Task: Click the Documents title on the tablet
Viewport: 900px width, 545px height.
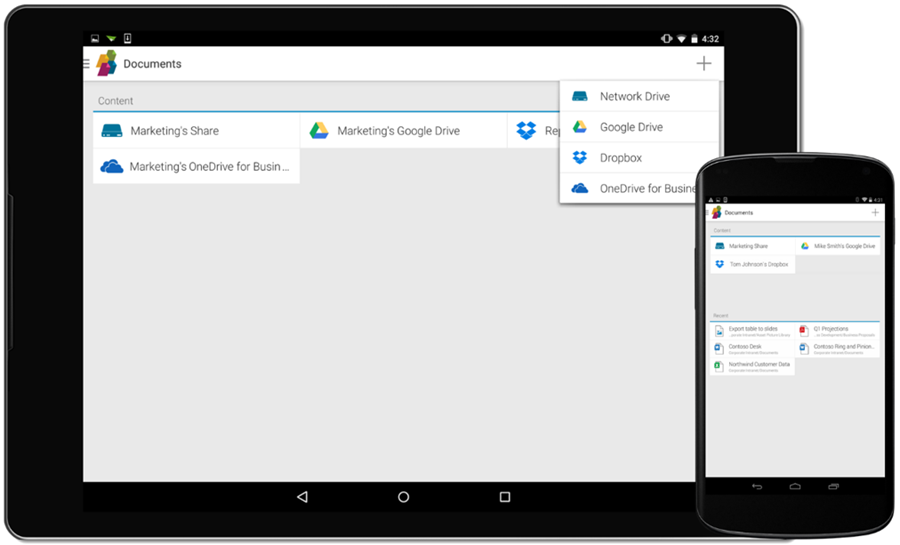Action: click(x=152, y=64)
